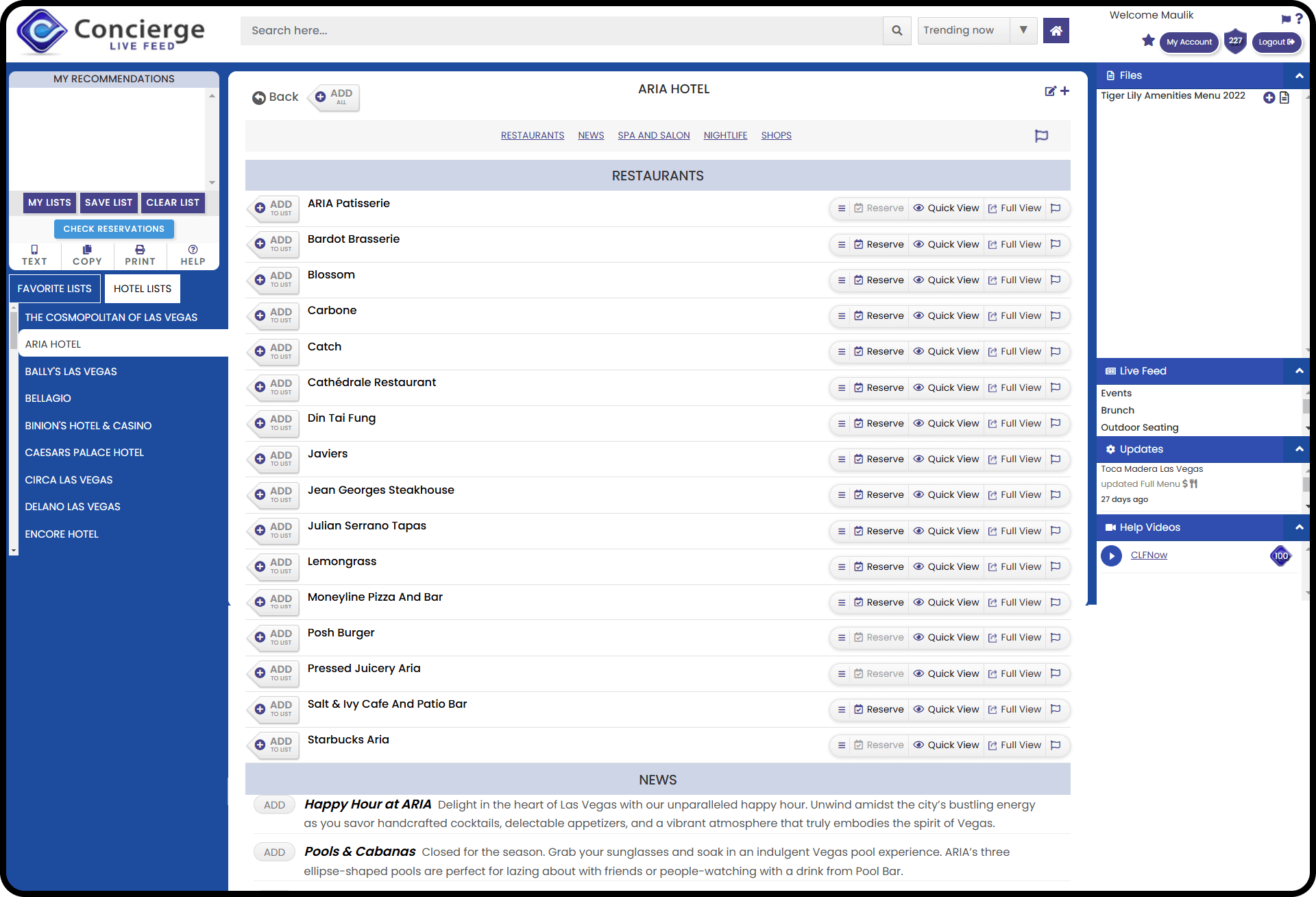This screenshot has width=1316, height=897.
Task: Click the flag icon in the category links bar
Action: click(x=1041, y=136)
